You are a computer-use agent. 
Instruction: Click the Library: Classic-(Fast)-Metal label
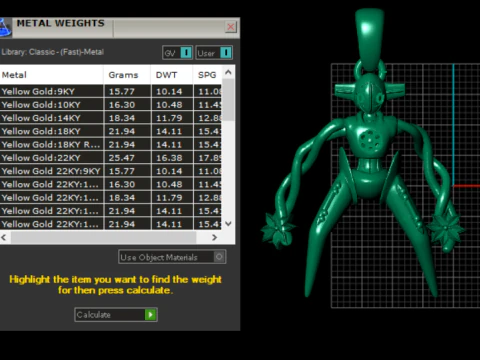tap(53, 52)
